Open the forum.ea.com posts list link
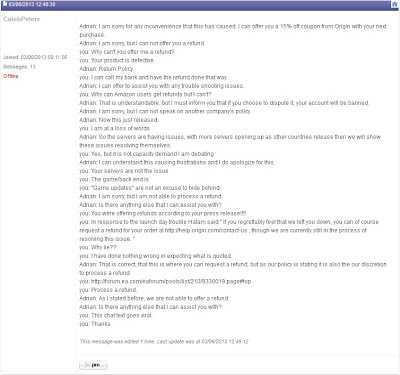Image resolution: width=400 pixels, height=375 pixels. pyautogui.click(x=171, y=281)
